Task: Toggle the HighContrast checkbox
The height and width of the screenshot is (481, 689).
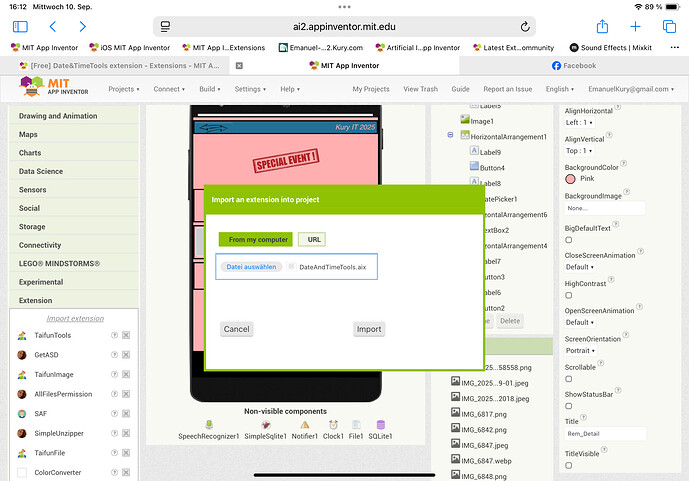Action: [x=569, y=296]
